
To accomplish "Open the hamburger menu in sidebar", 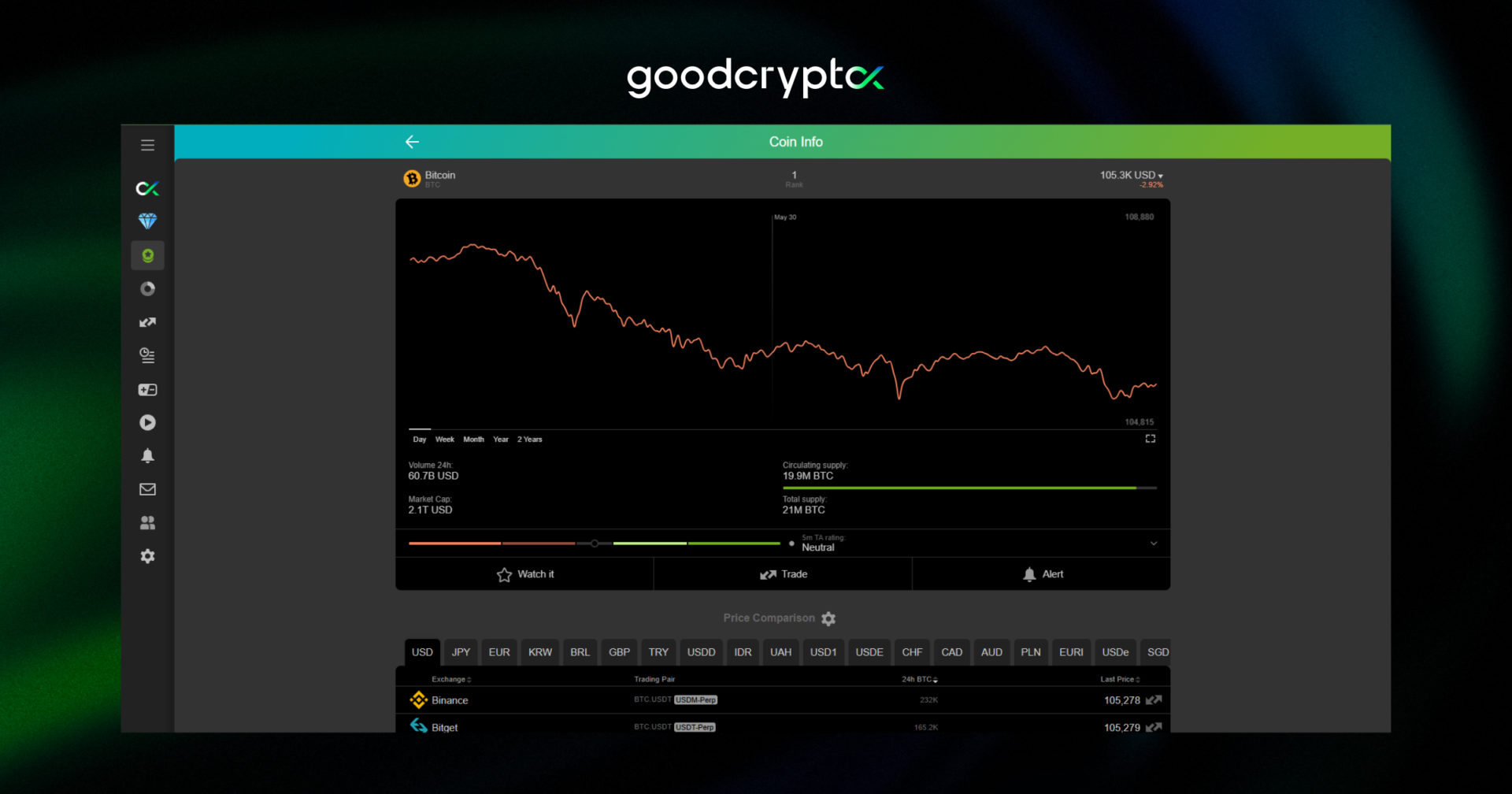I will click(x=147, y=145).
